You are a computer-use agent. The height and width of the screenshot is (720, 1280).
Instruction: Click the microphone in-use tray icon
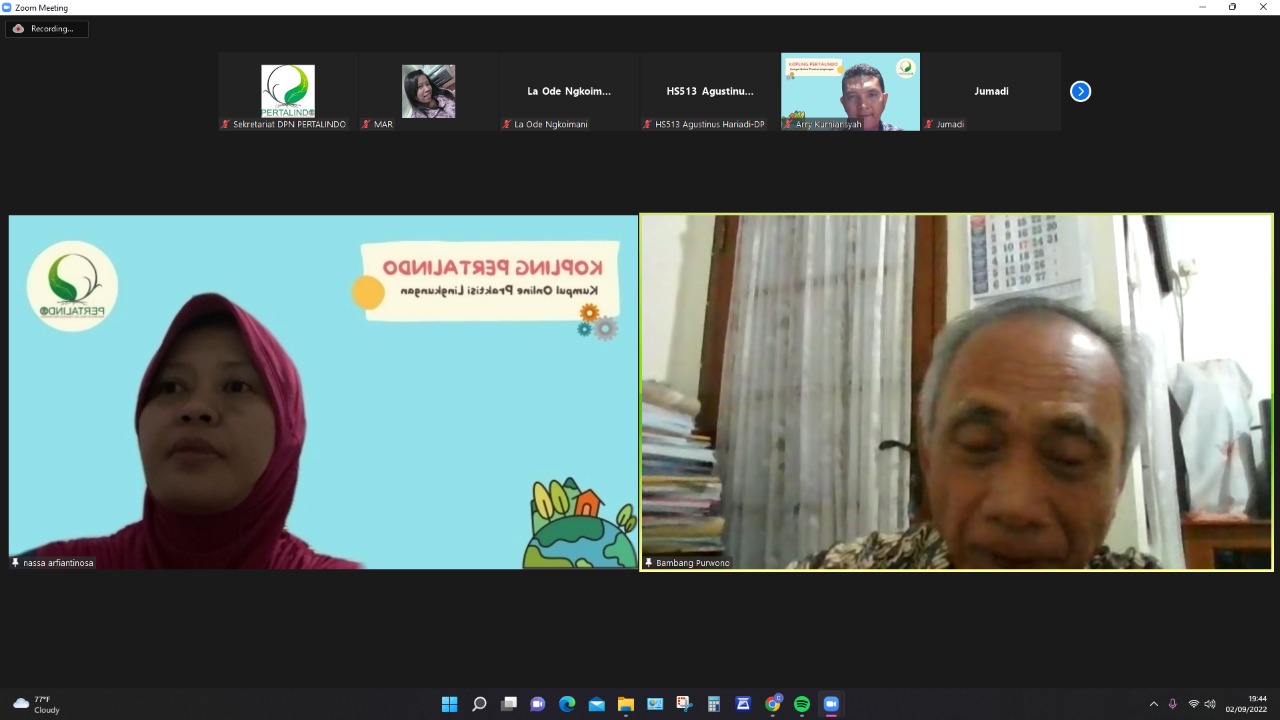[x=1173, y=704]
